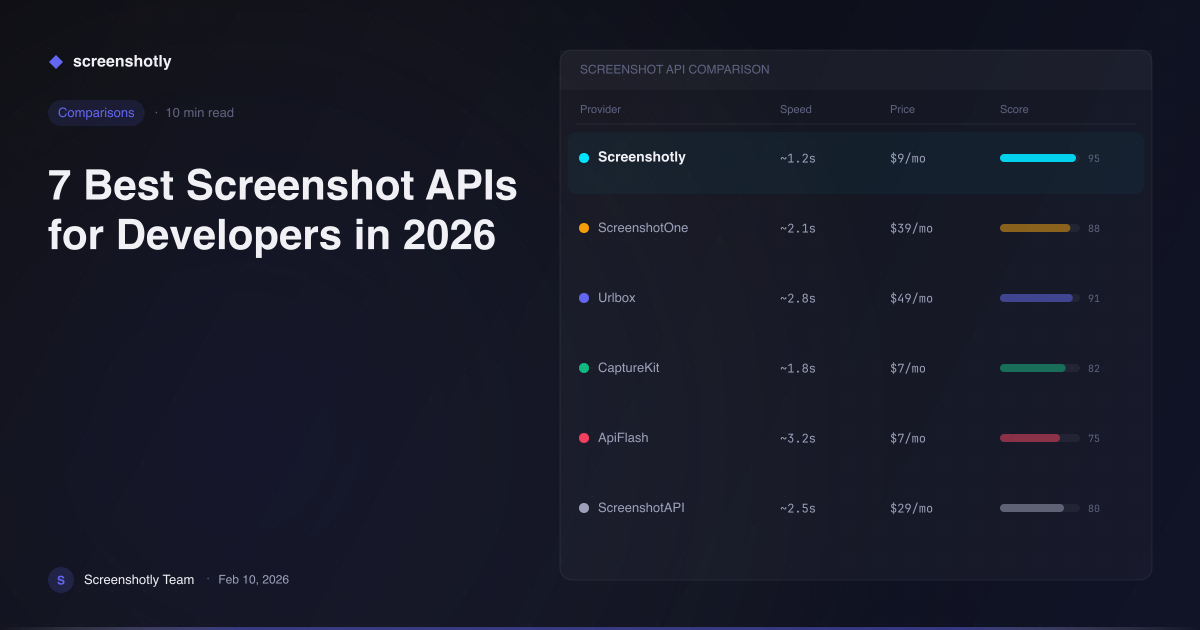Viewport: 1200px width, 630px height.
Task: Click the Screenshotly Team author name
Action: tap(139, 579)
